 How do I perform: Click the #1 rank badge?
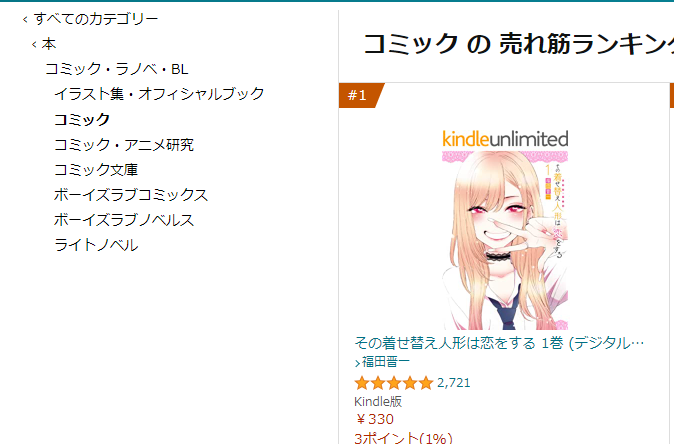pos(361,95)
